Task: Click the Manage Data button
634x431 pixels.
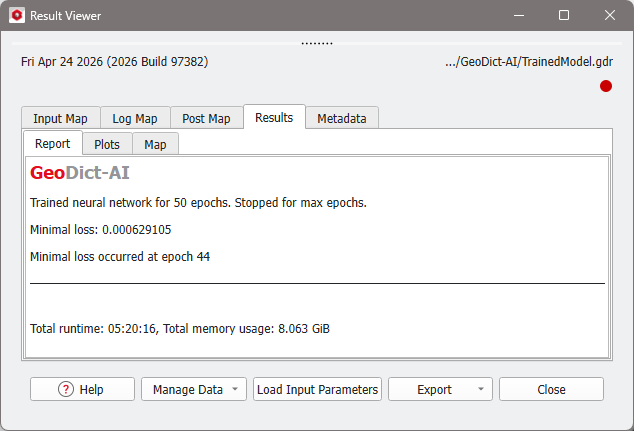Action: (188, 389)
